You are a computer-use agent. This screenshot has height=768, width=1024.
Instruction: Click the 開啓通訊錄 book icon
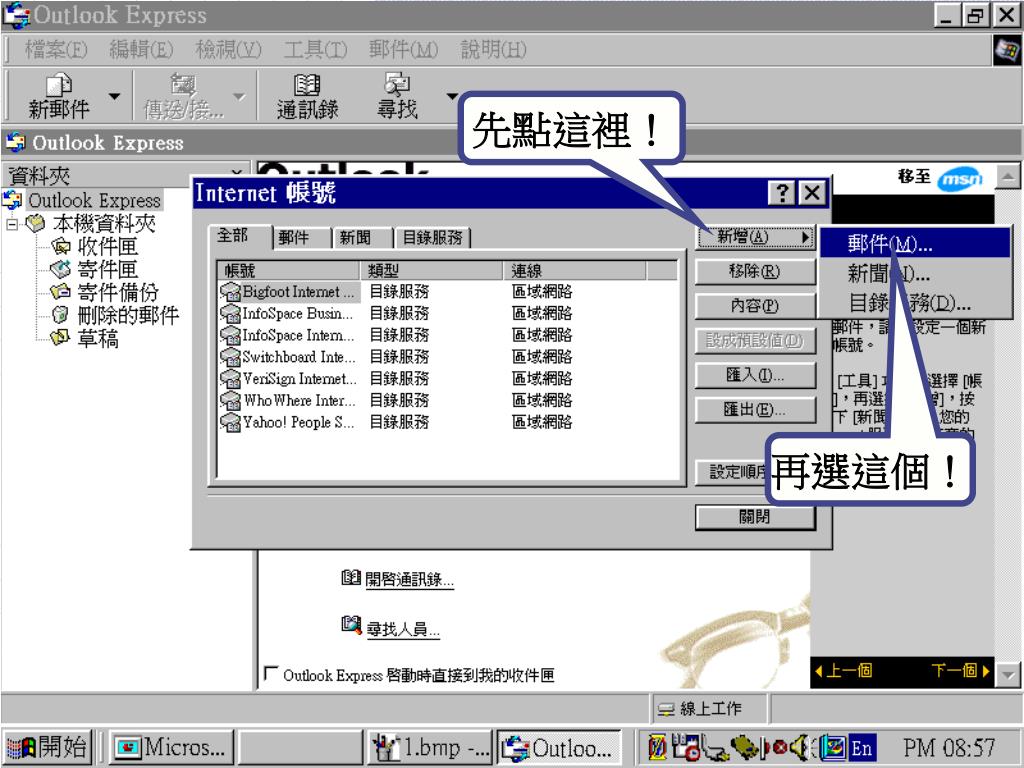(351, 577)
